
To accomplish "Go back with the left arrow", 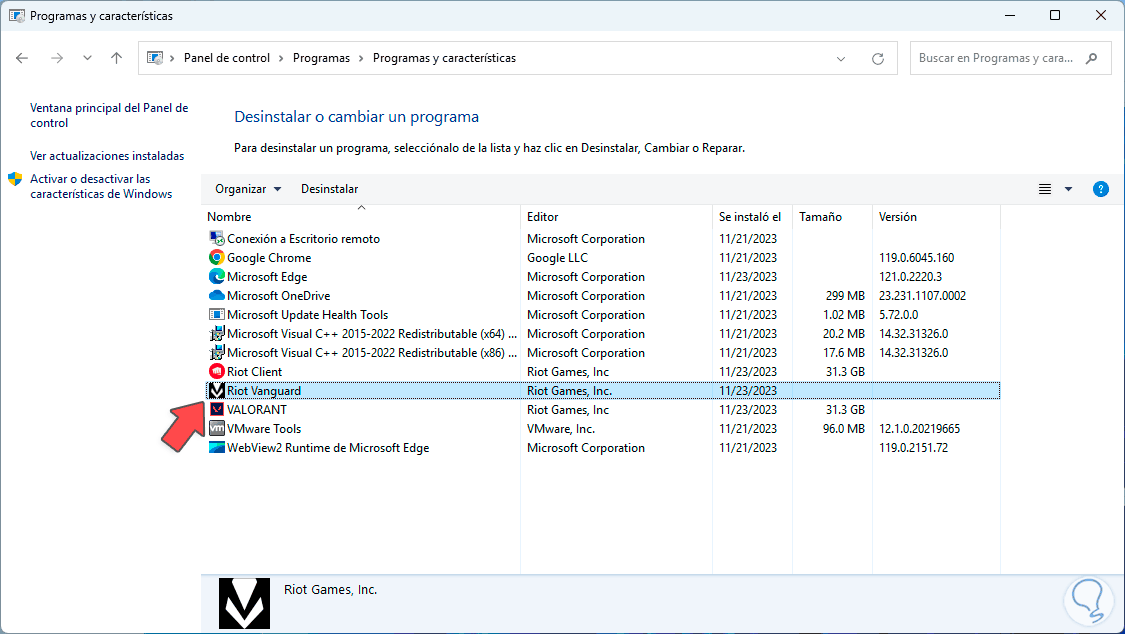I will pos(22,58).
